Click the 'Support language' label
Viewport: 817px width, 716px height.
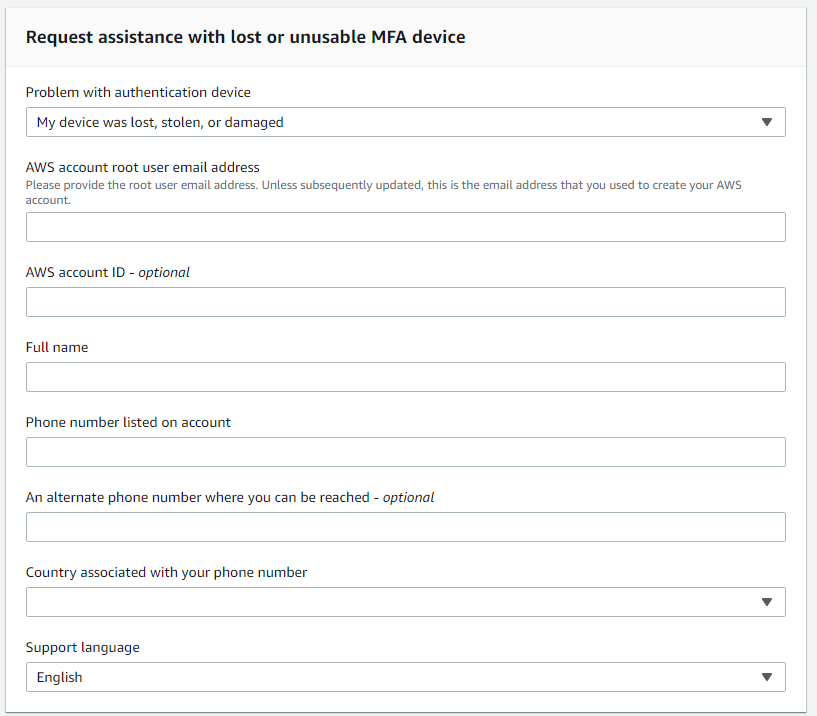coord(83,647)
